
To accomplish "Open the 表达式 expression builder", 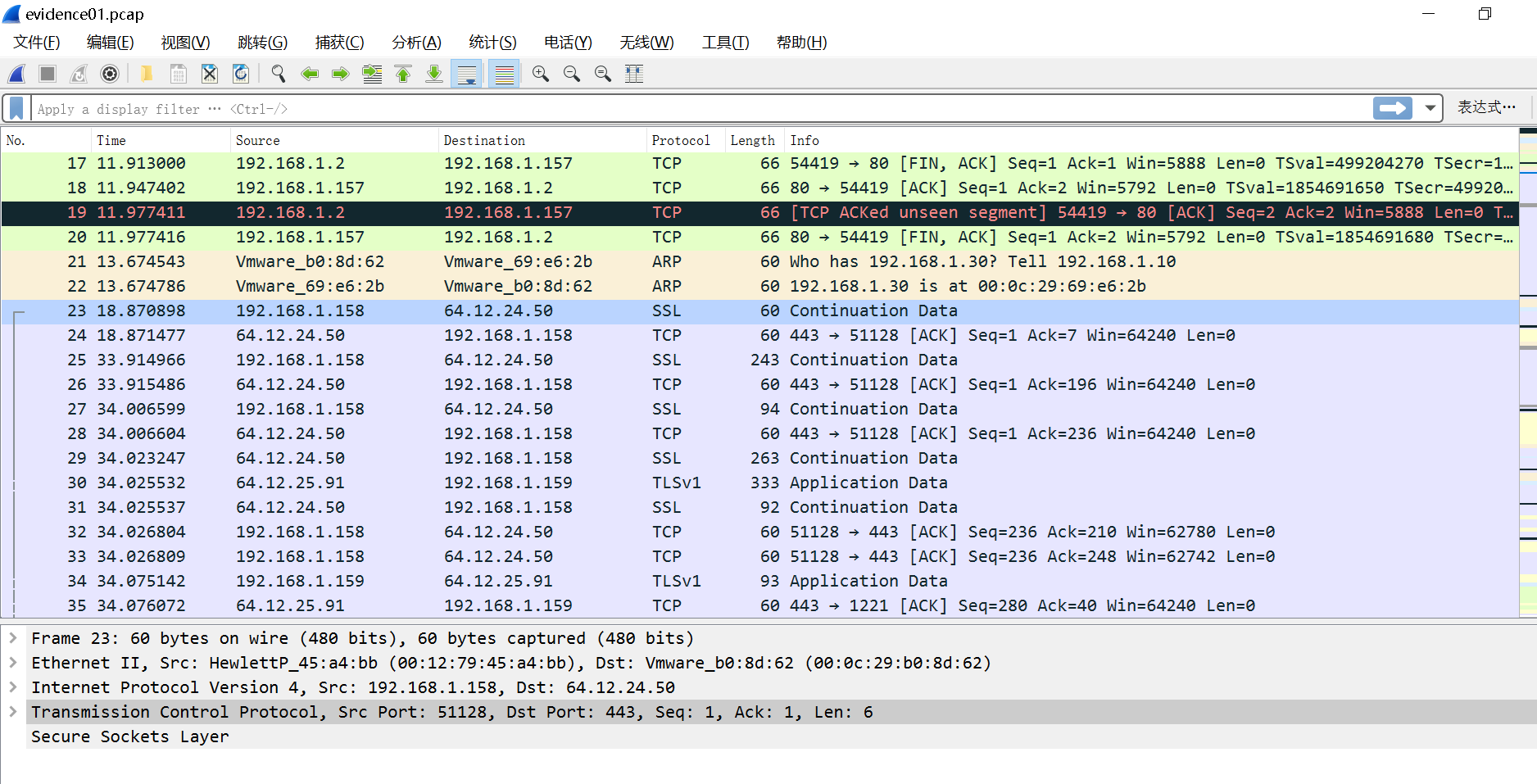I will click(x=1485, y=107).
